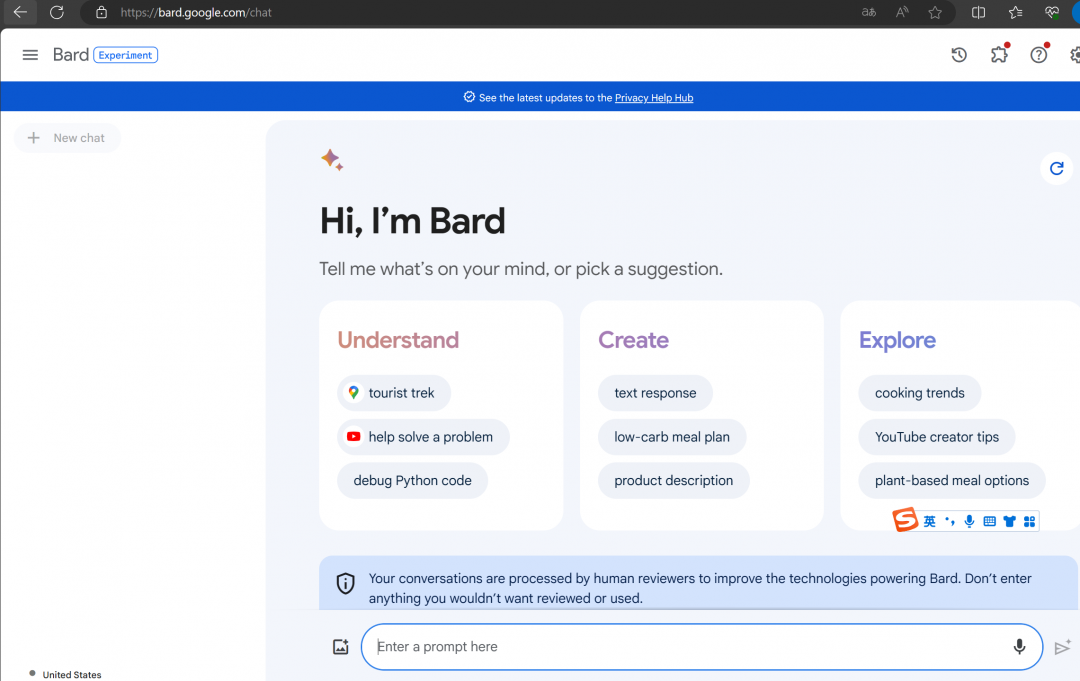This screenshot has width=1080, height=681.
Task: Open the extensions puzzle icon
Action: coord(999,55)
